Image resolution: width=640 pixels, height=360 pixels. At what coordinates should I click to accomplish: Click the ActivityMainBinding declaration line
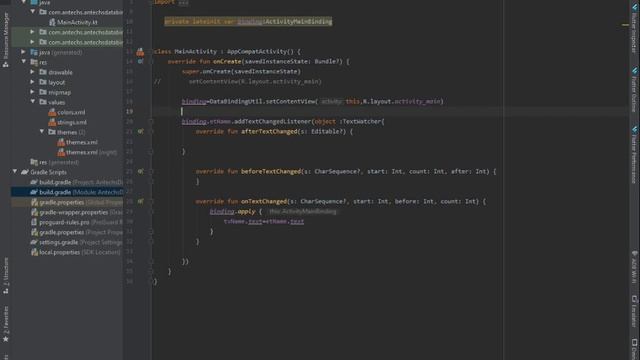point(248,22)
